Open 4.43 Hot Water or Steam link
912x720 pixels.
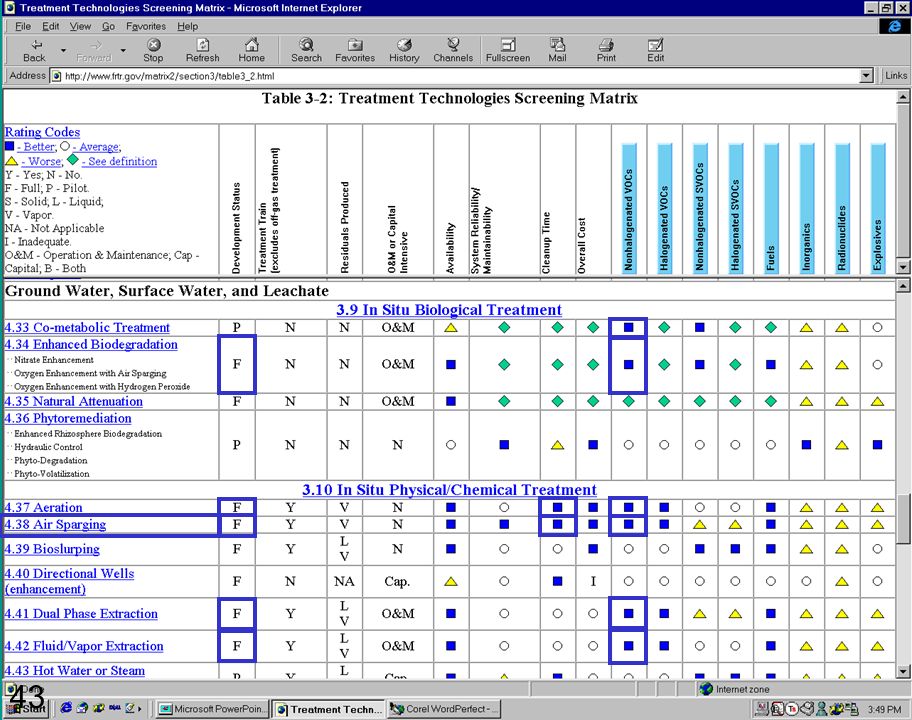pyautogui.click(x=74, y=671)
